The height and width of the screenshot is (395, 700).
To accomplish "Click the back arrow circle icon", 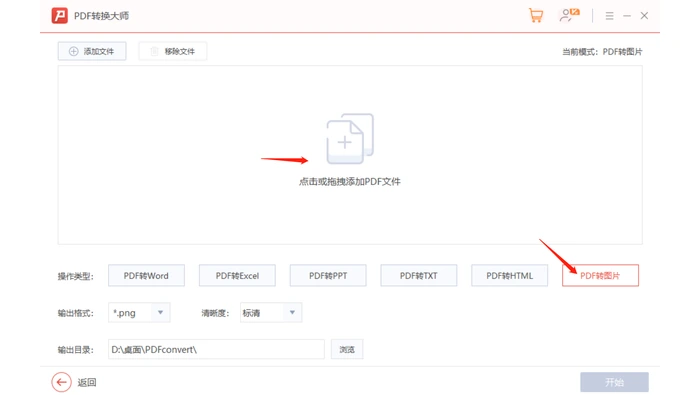I will pos(61,383).
